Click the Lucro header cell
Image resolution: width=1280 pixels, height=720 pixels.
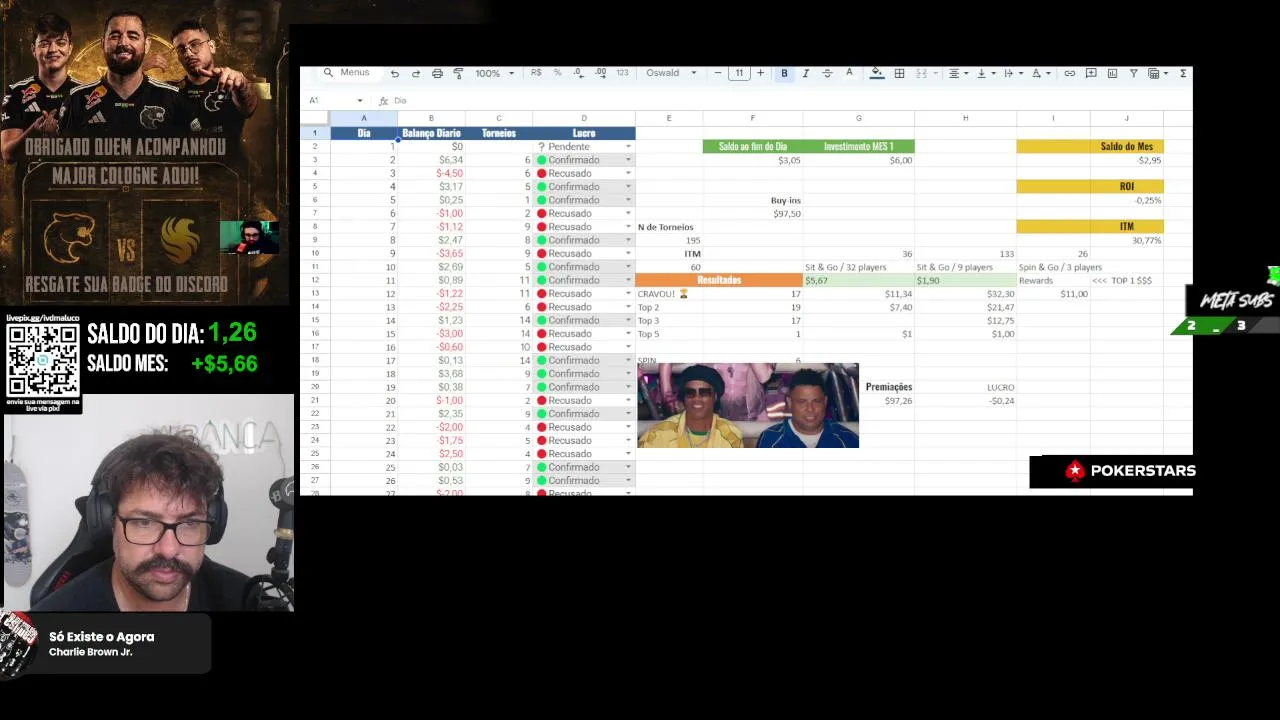pyautogui.click(x=584, y=133)
